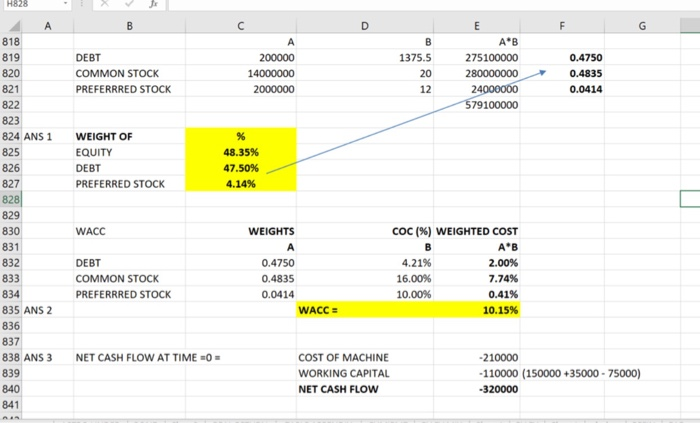700x423 pixels.
Task: Select row 840 header
Action: point(11,389)
